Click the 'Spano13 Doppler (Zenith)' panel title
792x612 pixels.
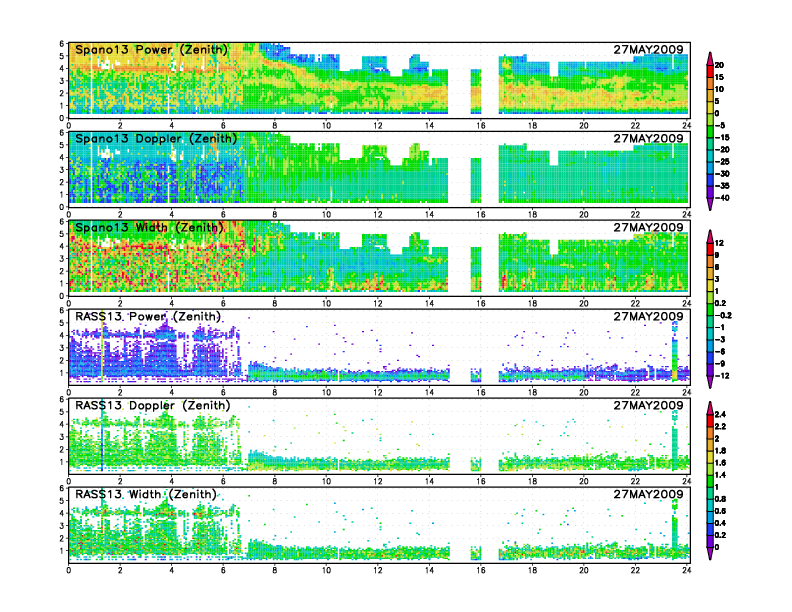click(x=156, y=139)
